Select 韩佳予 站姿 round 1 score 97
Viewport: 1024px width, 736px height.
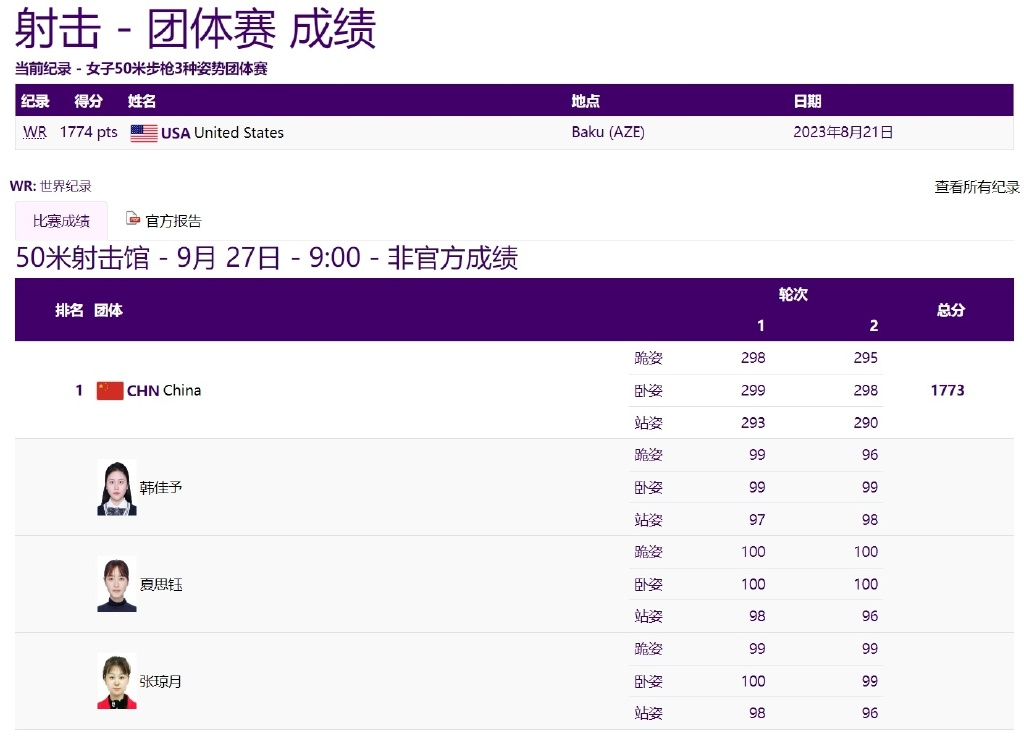[x=757, y=520]
